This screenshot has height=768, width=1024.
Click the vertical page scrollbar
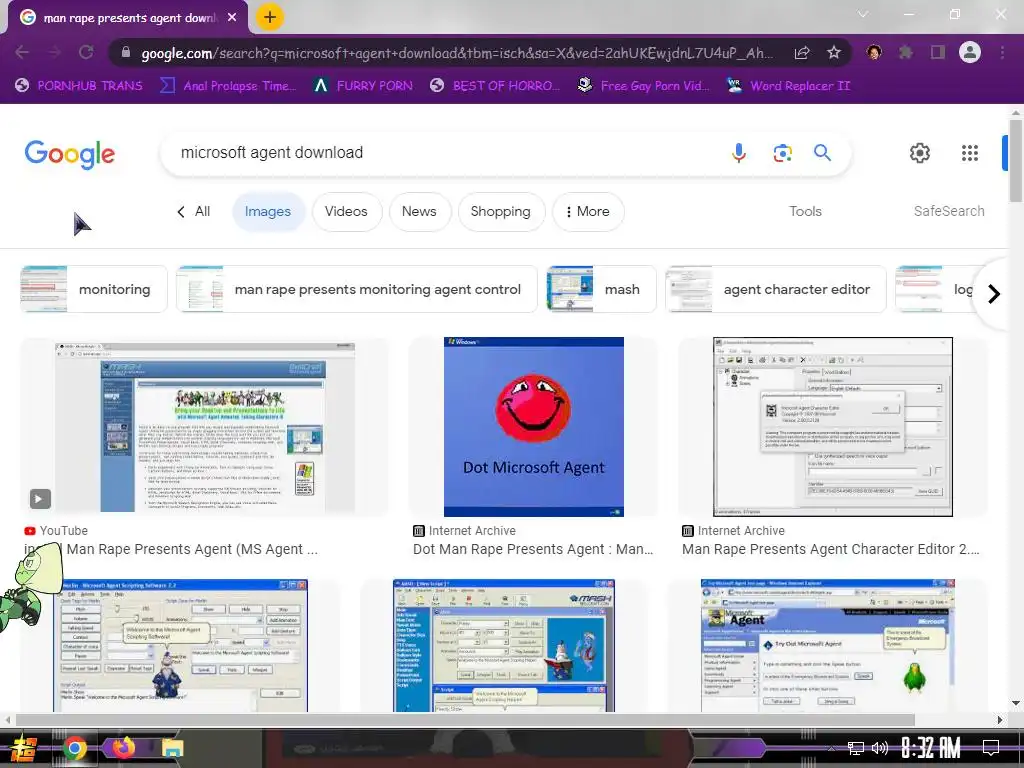click(x=1016, y=161)
